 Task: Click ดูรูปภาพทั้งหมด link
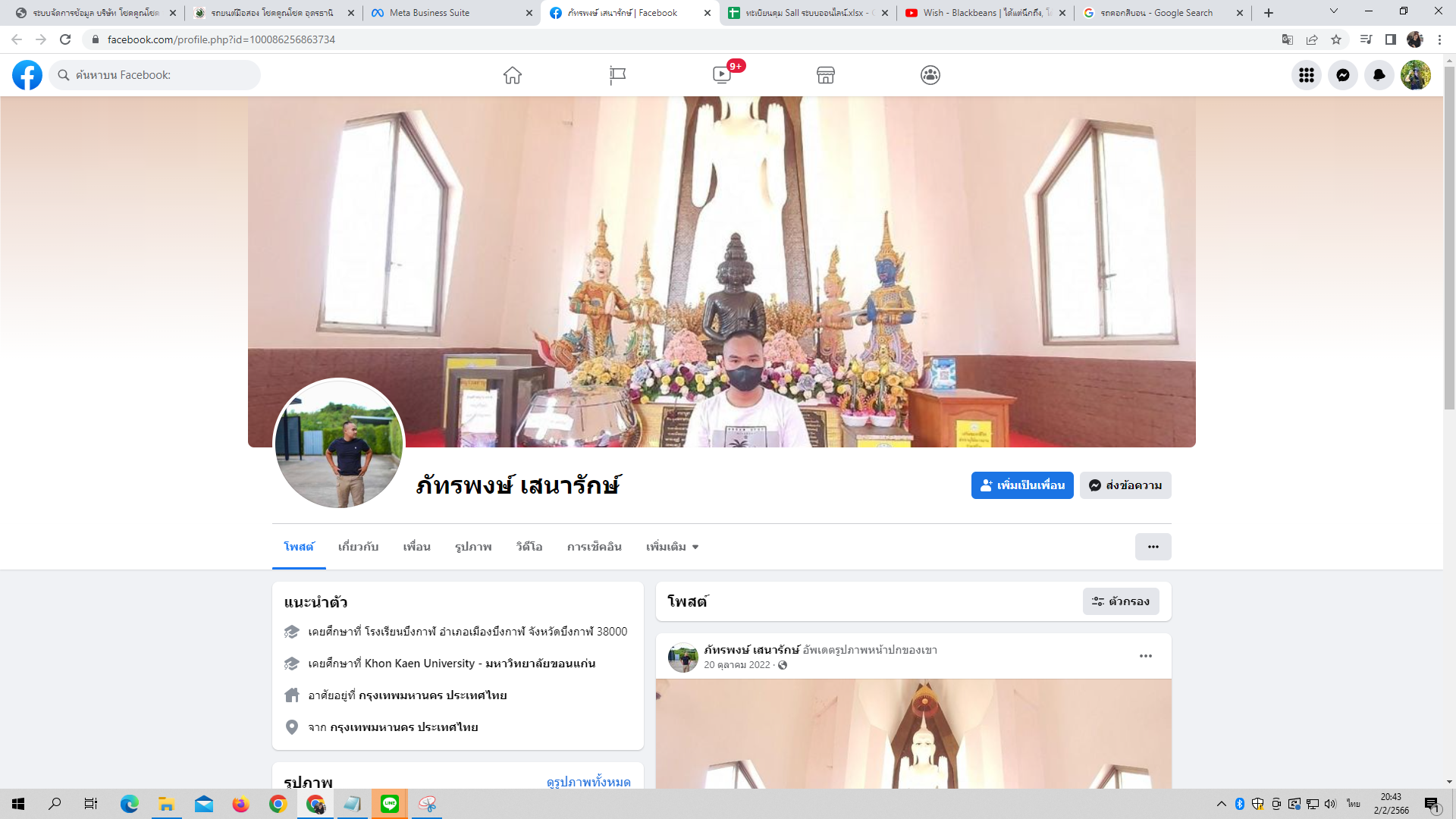(x=588, y=782)
